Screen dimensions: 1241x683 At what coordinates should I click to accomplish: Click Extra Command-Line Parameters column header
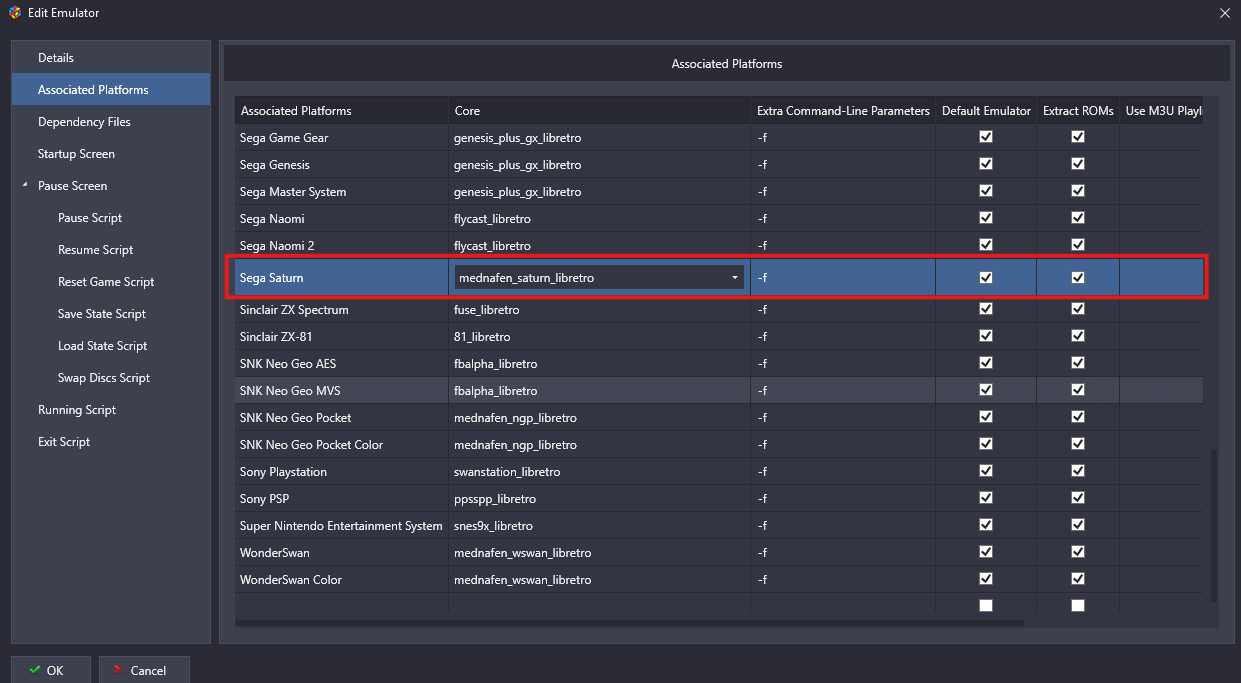pyautogui.click(x=843, y=111)
